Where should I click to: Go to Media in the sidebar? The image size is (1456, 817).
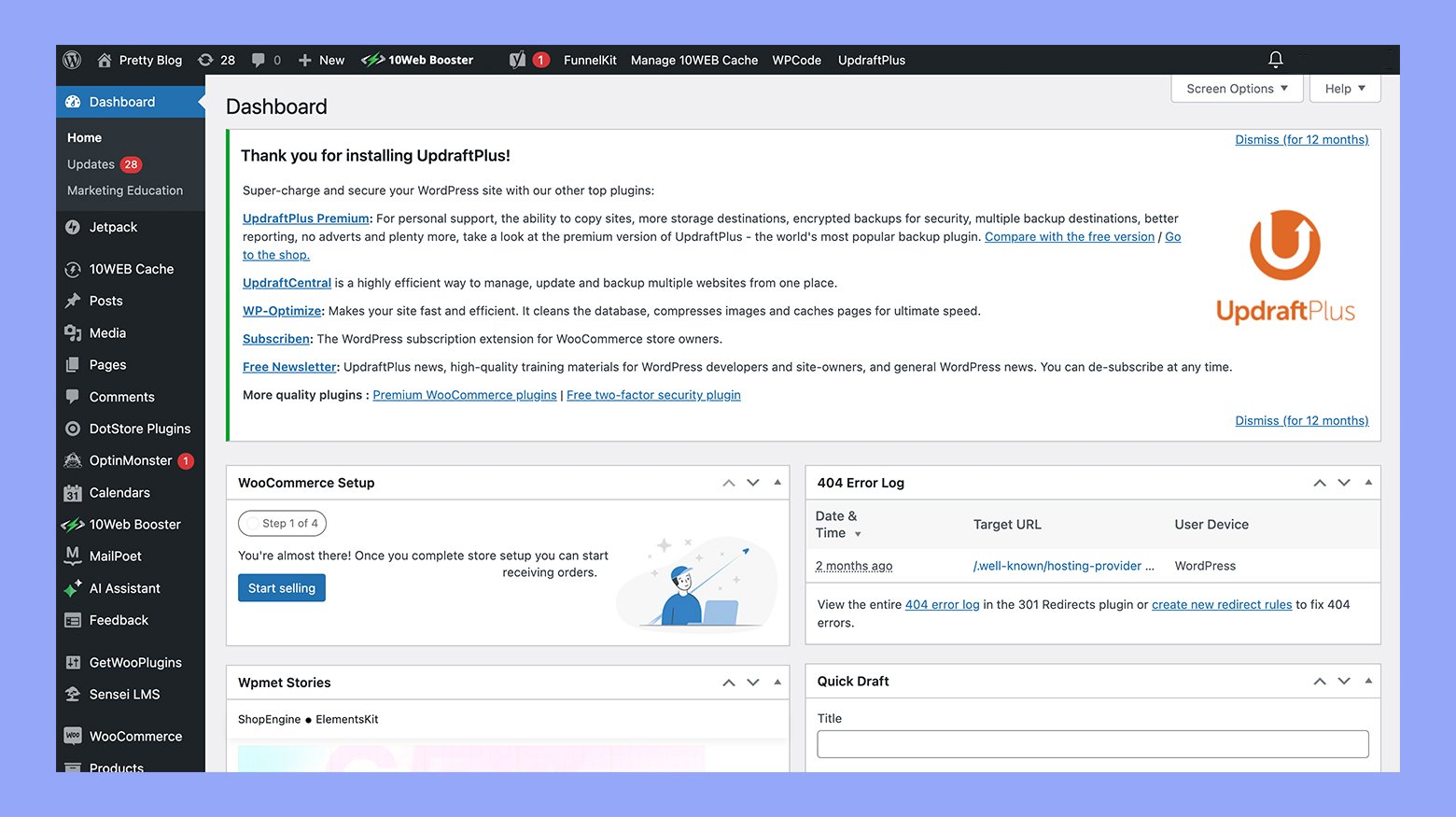coord(107,332)
